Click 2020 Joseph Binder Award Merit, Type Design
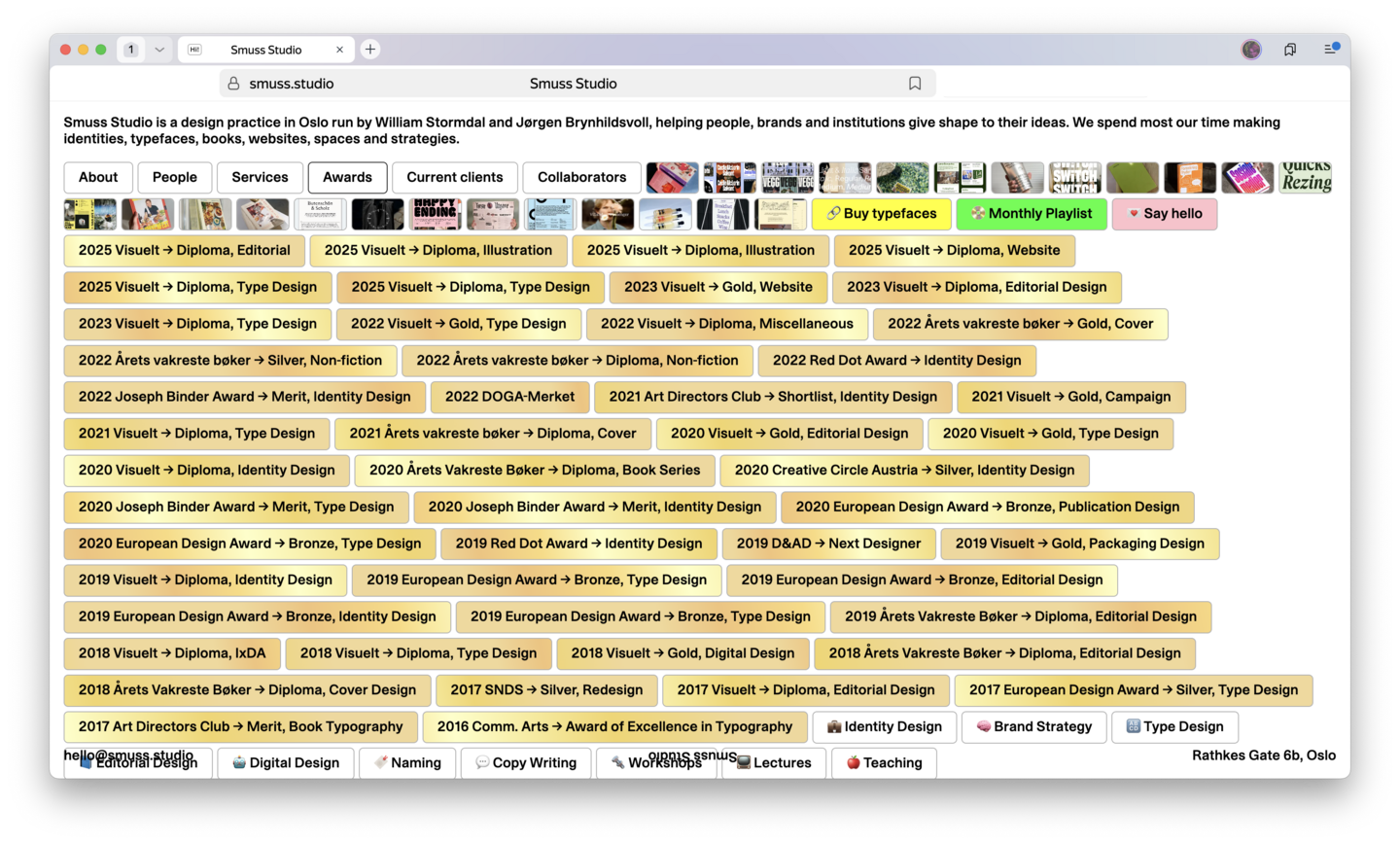1400x844 pixels. click(236, 507)
